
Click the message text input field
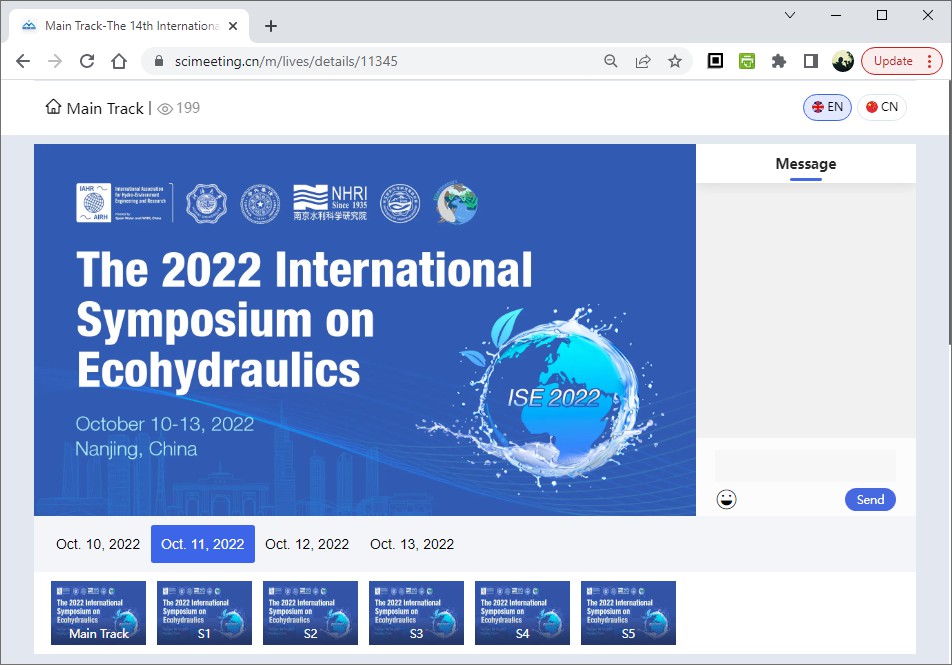point(805,465)
